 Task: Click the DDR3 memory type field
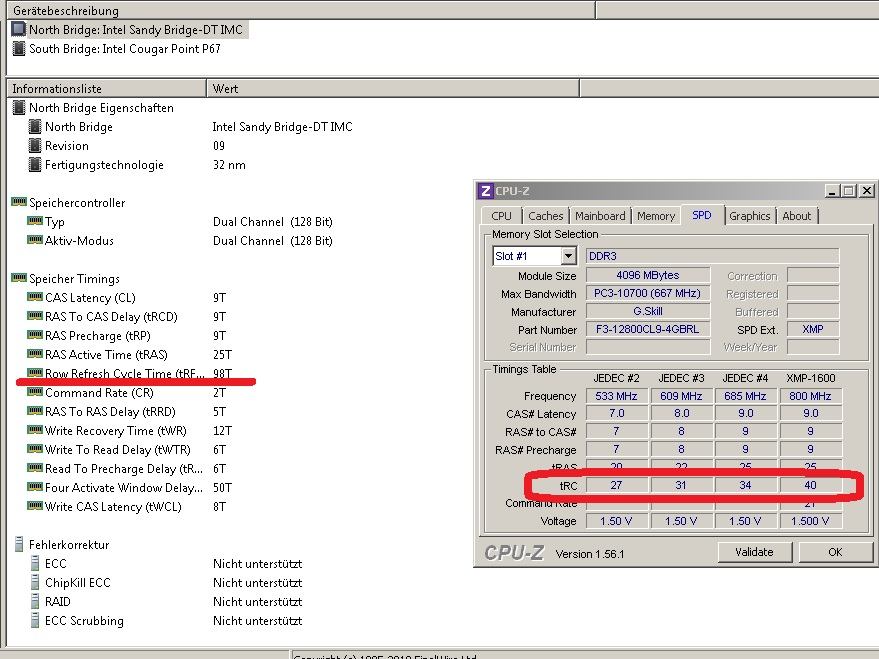tap(713, 256)
